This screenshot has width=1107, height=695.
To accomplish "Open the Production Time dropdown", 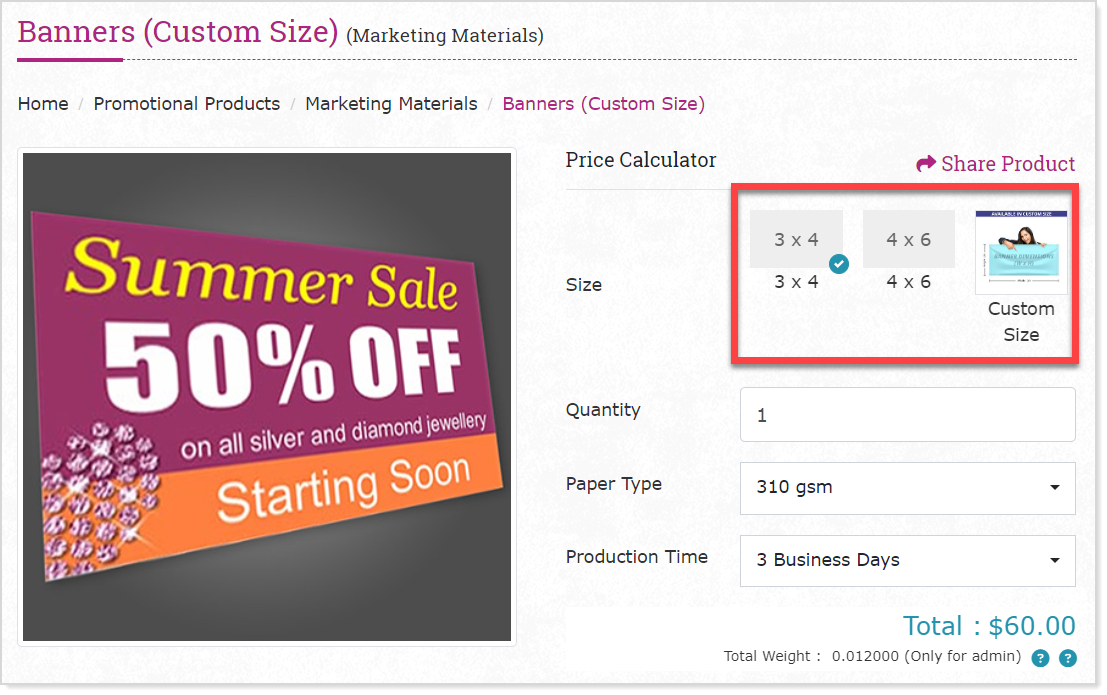I will (907, 561).
